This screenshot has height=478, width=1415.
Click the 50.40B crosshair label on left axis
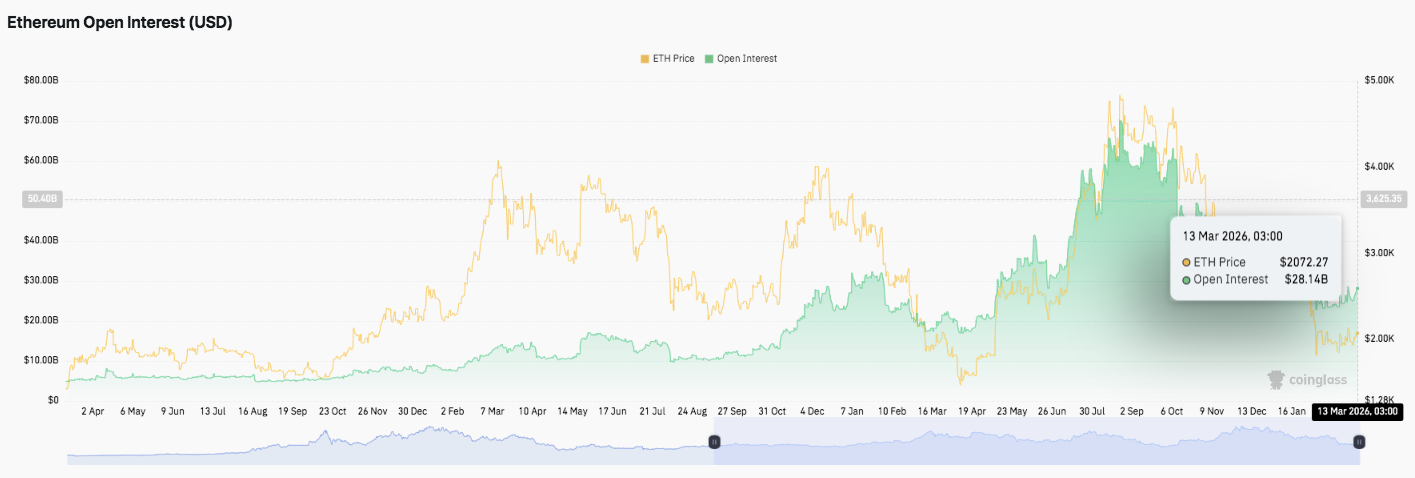[42, 199]
